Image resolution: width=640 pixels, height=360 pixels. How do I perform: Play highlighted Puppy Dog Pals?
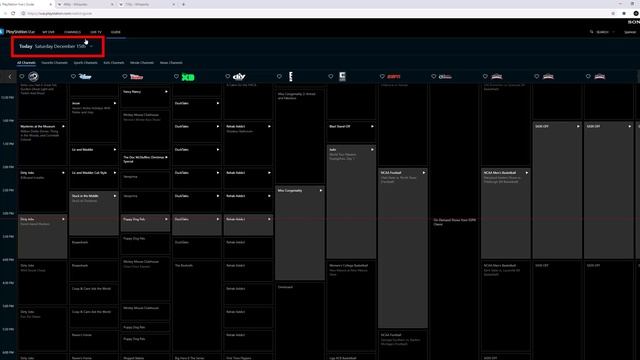(166, 219)
